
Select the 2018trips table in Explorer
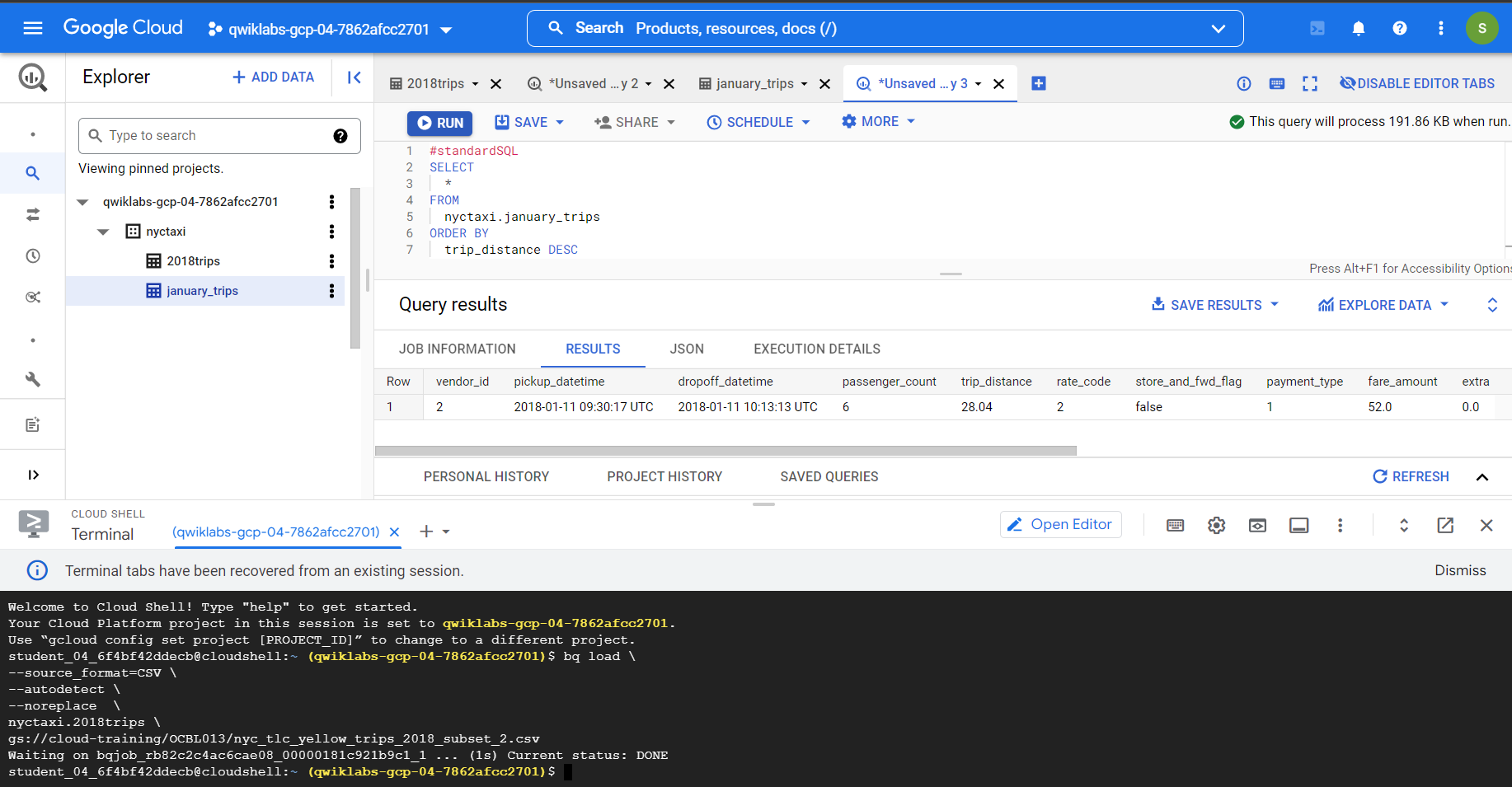tap(193, 261)
